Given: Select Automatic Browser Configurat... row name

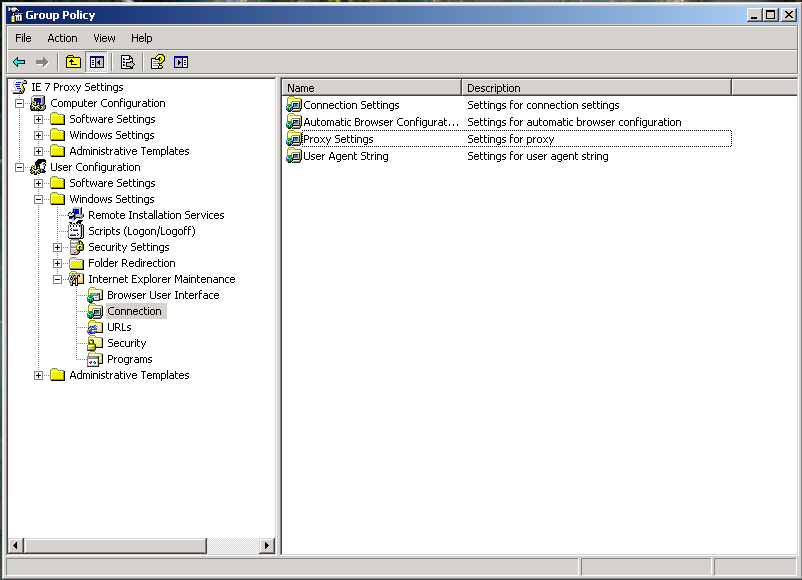Looking at the screenshot, I should pyautogui.click(x=381, y=122).
